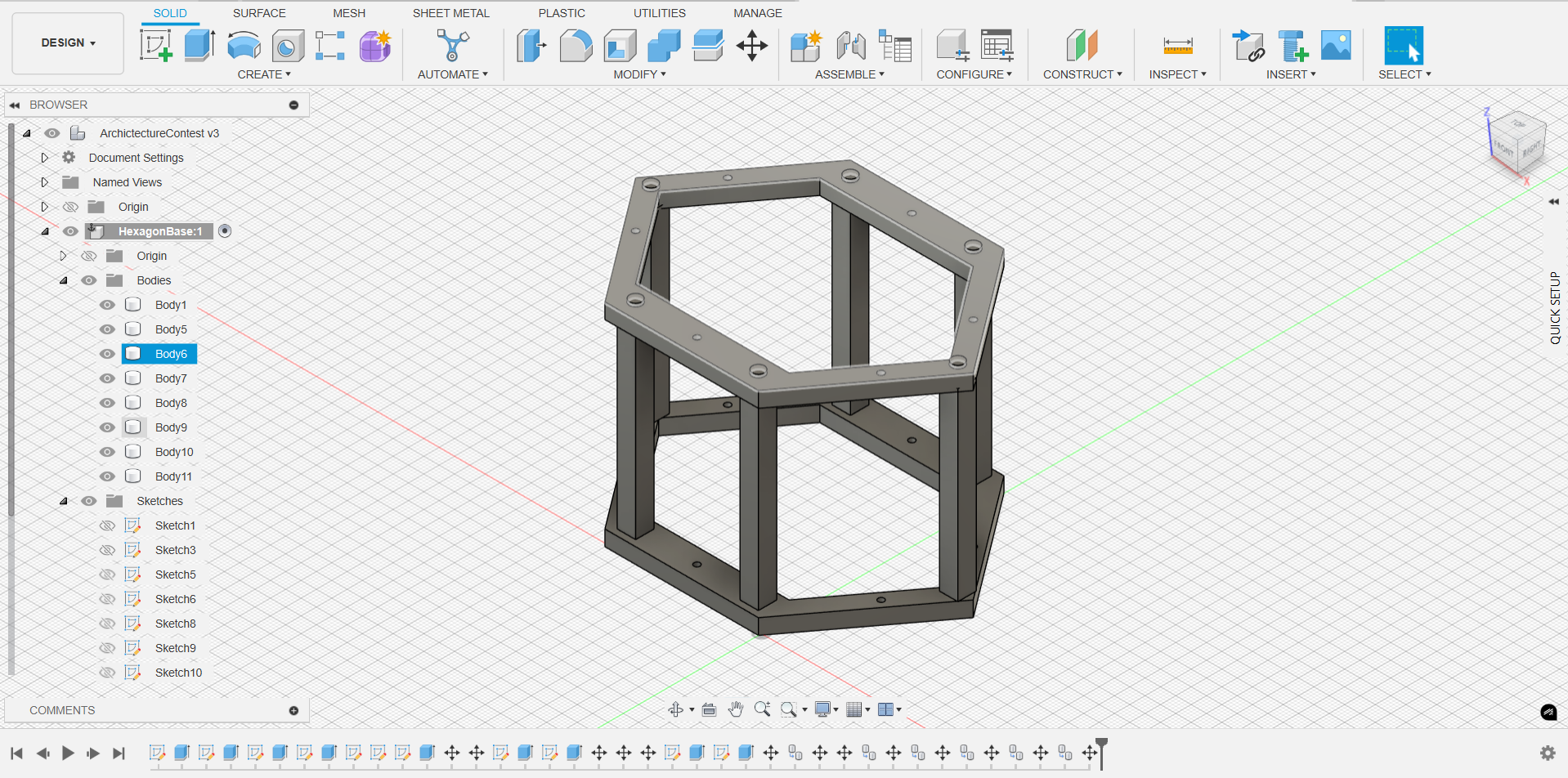Image resolution: width=1568 pixels, height=778 pixels.
Task: Switch to the UTILITIES tab
Action: point(660,13)
